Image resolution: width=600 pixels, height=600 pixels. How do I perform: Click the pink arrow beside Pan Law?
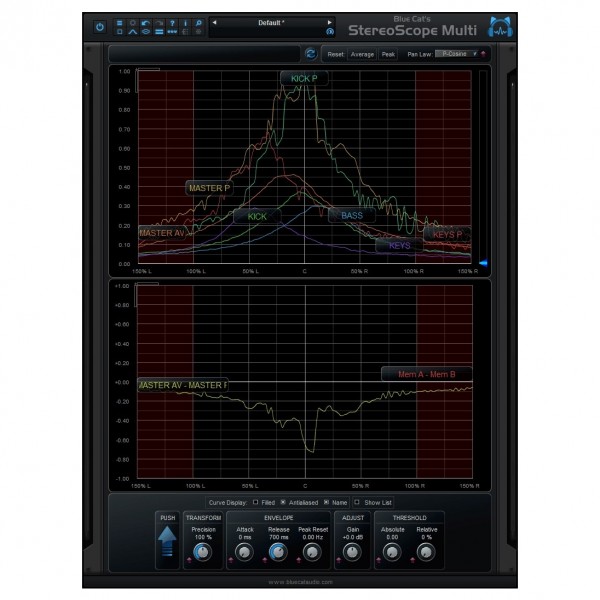click(483, 54)
